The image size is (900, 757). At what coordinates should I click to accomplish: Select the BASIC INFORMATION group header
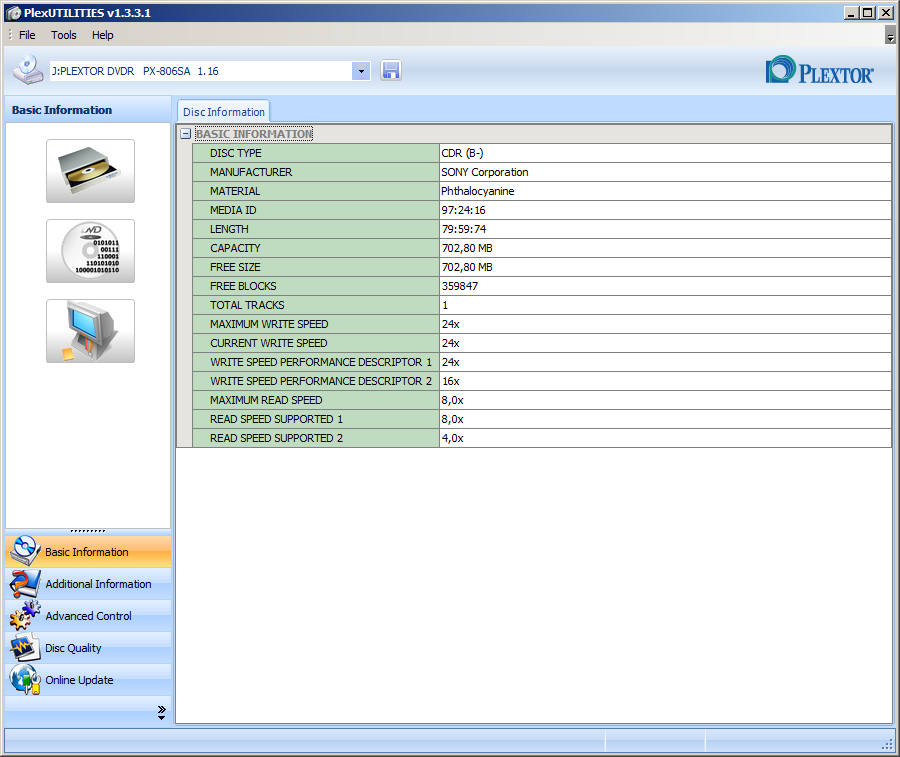pos(254,134)
